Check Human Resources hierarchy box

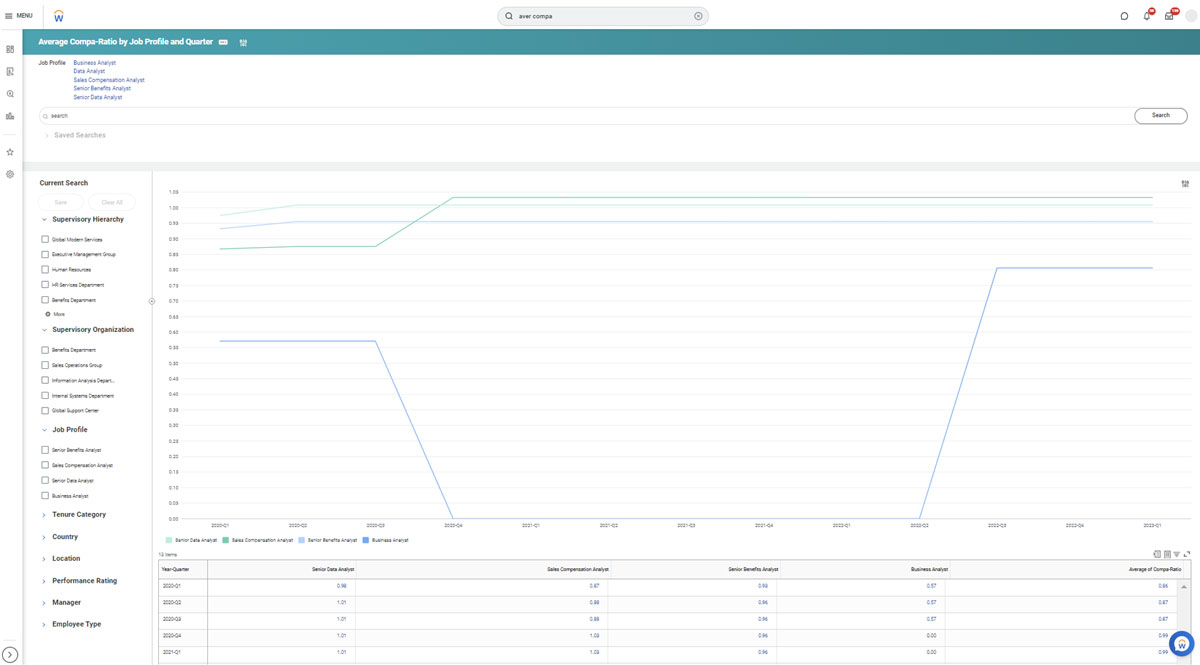(45, 270)
